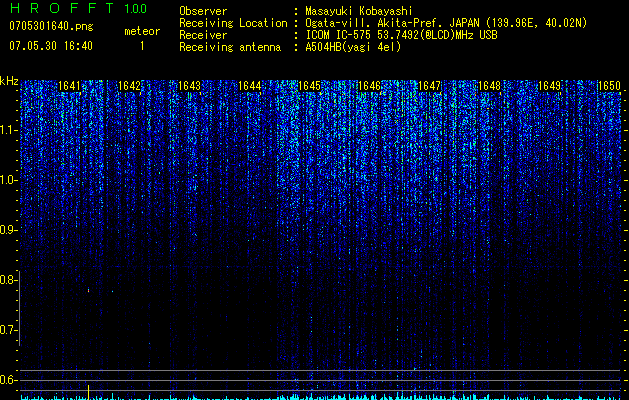Click the 1650 time marker
629x400 pixels.
coord(609,86)
